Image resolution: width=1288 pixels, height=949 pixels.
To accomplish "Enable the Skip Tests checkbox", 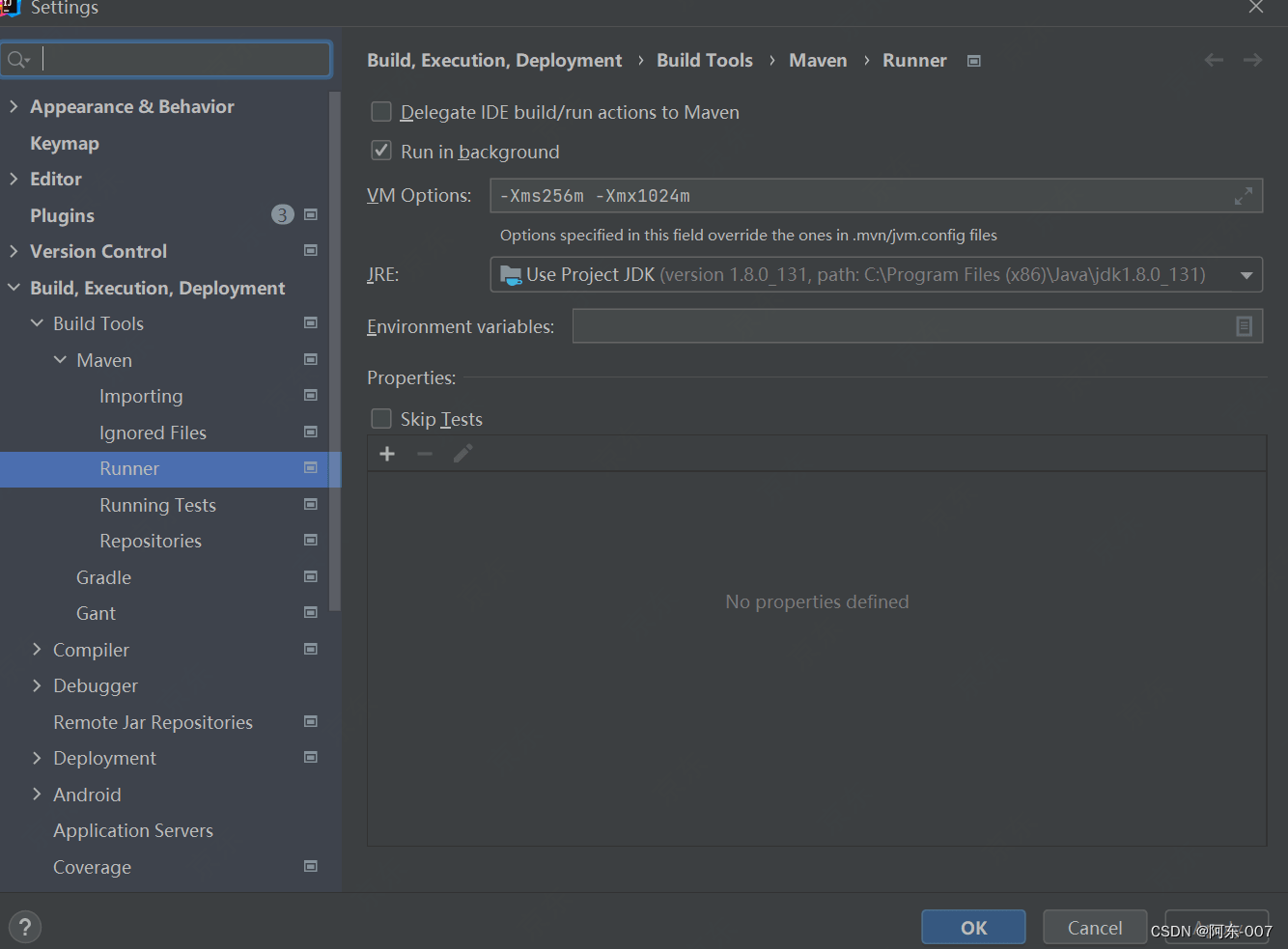I will click(x=381, y=418).
